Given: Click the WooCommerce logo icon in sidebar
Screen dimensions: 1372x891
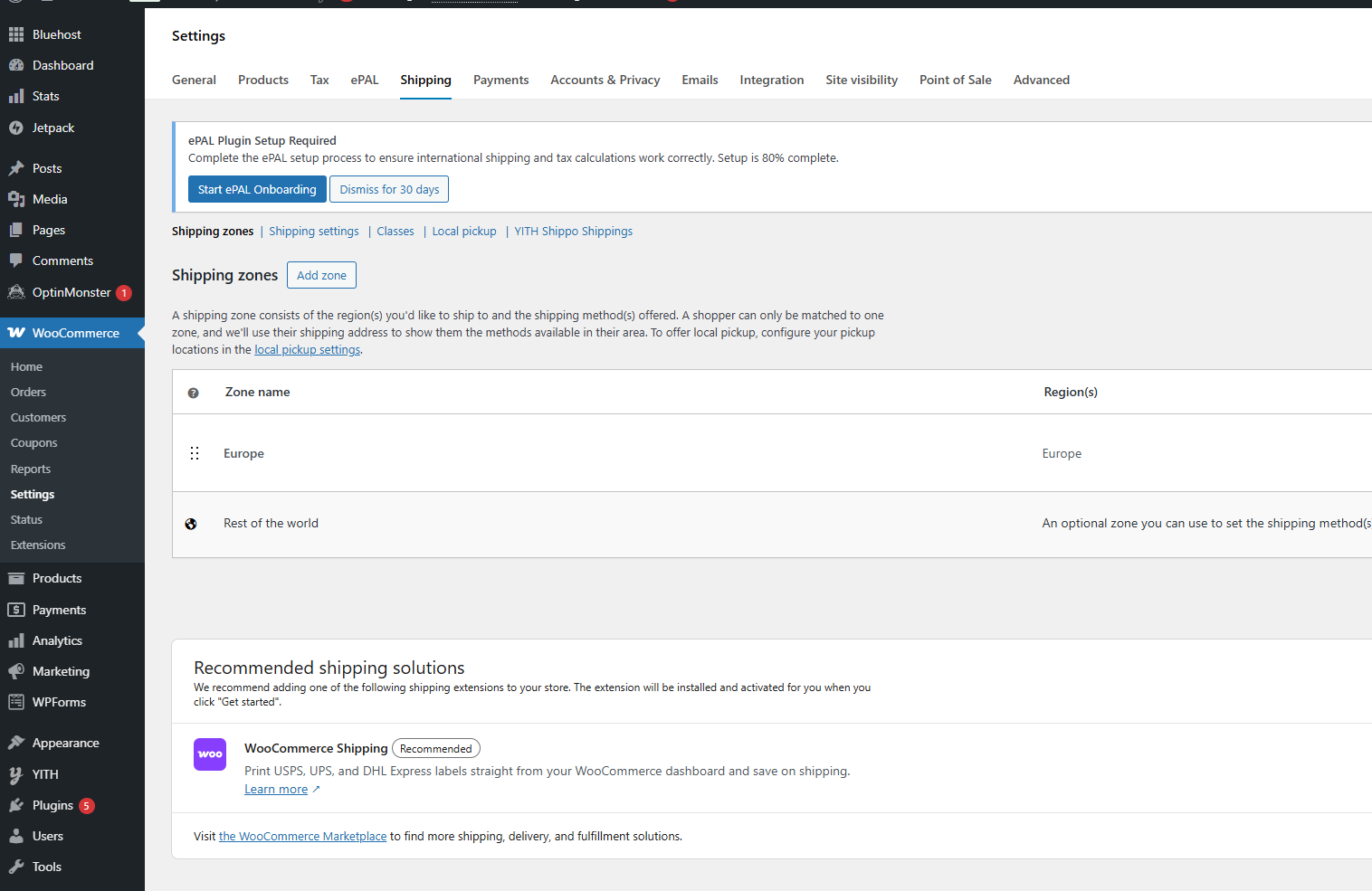Looking at the screenshot, I should coord(16,333).
